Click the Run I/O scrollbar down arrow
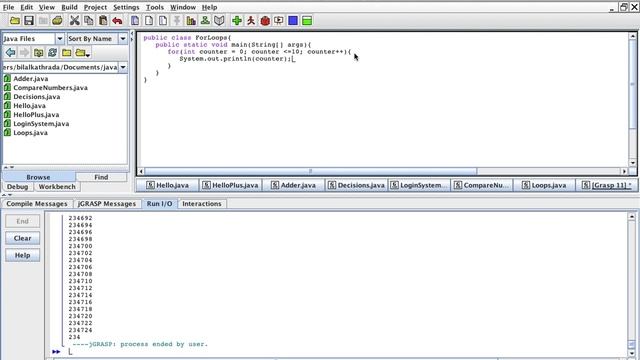The image size is (640, 360). pos(632,353)
